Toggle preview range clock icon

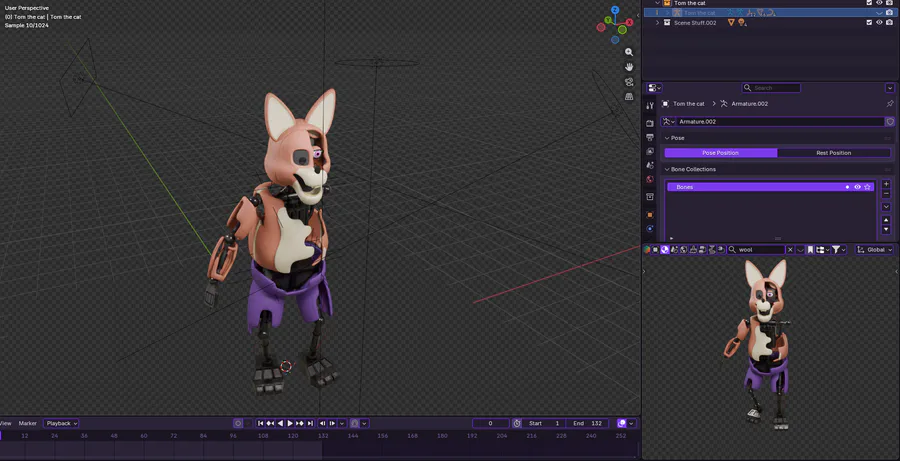click(517, 423)
